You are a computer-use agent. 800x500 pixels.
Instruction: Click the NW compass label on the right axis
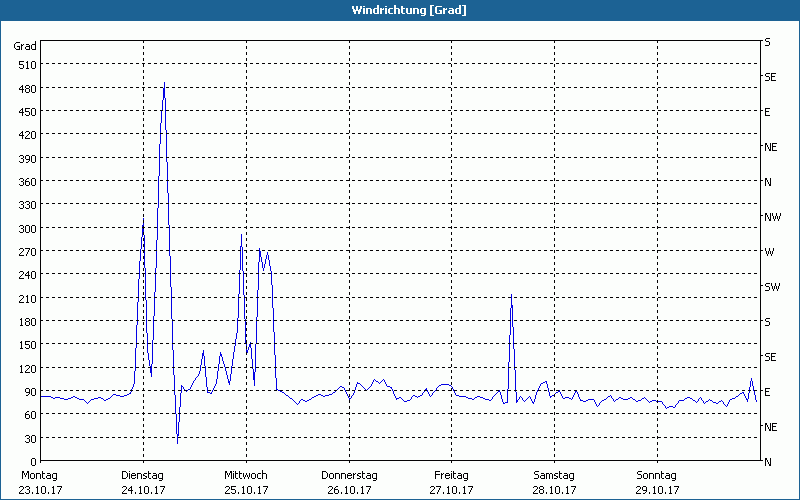[772, 217]
